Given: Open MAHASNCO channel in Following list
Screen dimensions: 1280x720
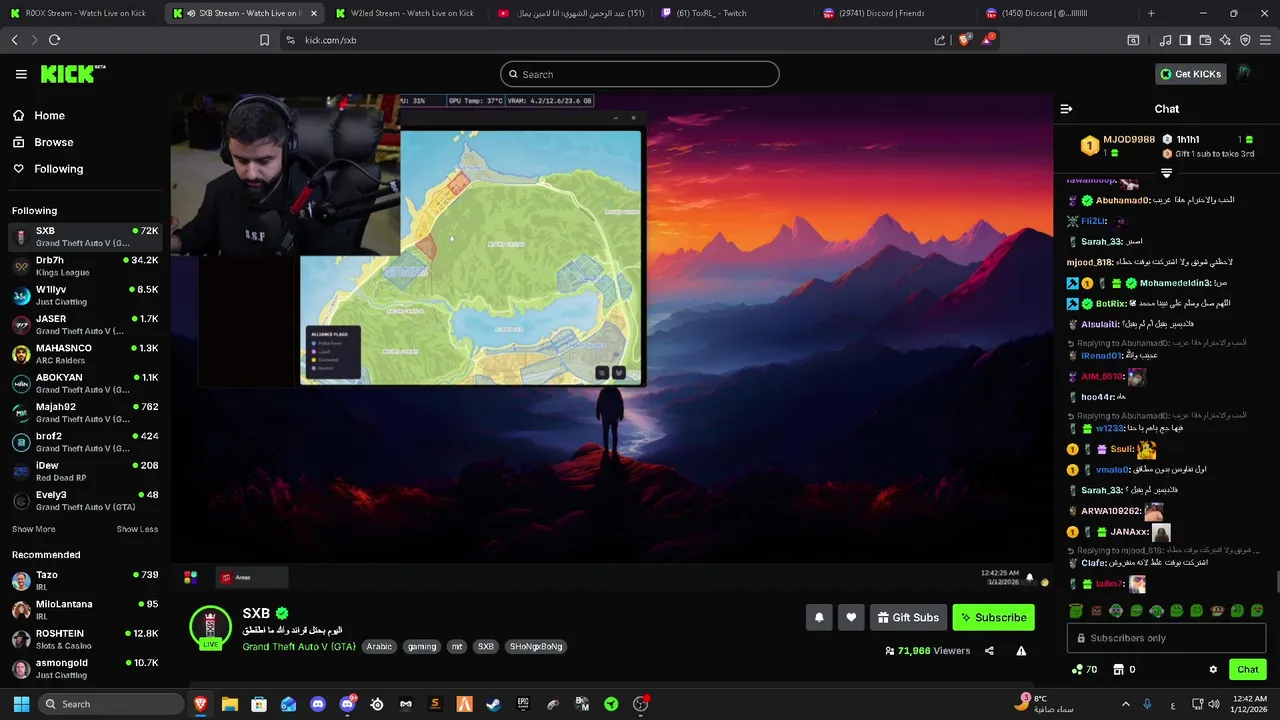Looking at the screenshot, I should (85, 354).
